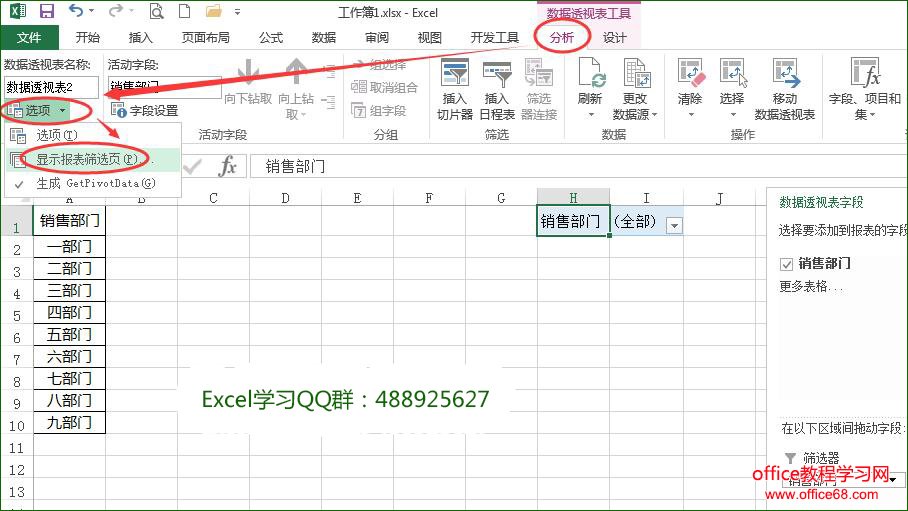The image size is (908, 511).
Task: Open the 文件 tab
Action: 29,38
